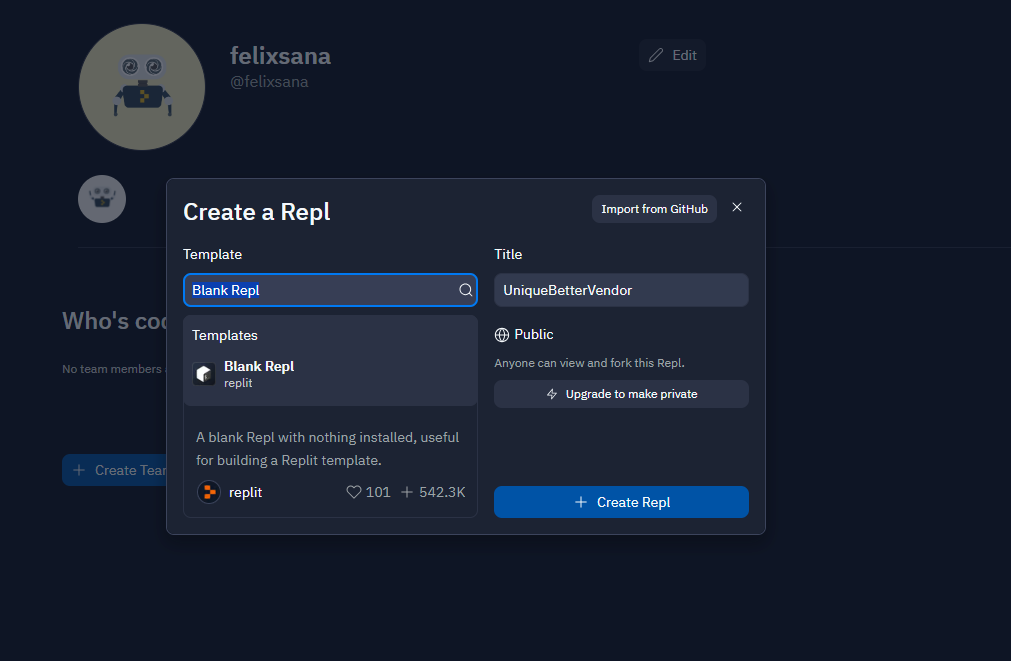Click the heart likes icon showing 101
Screen dimensions: 1011x661
(353, 492)
